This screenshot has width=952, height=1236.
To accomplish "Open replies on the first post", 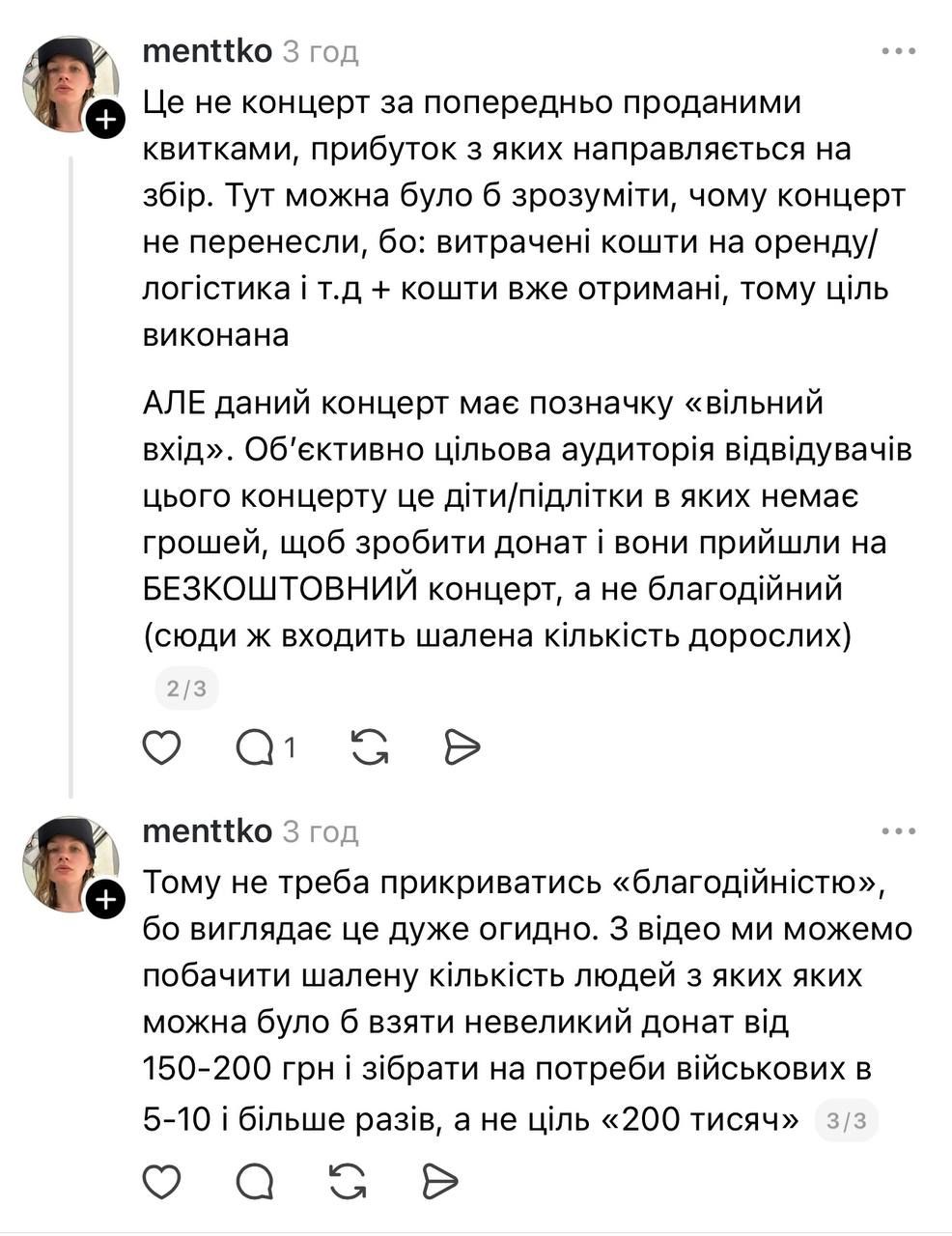I will 257,746.
